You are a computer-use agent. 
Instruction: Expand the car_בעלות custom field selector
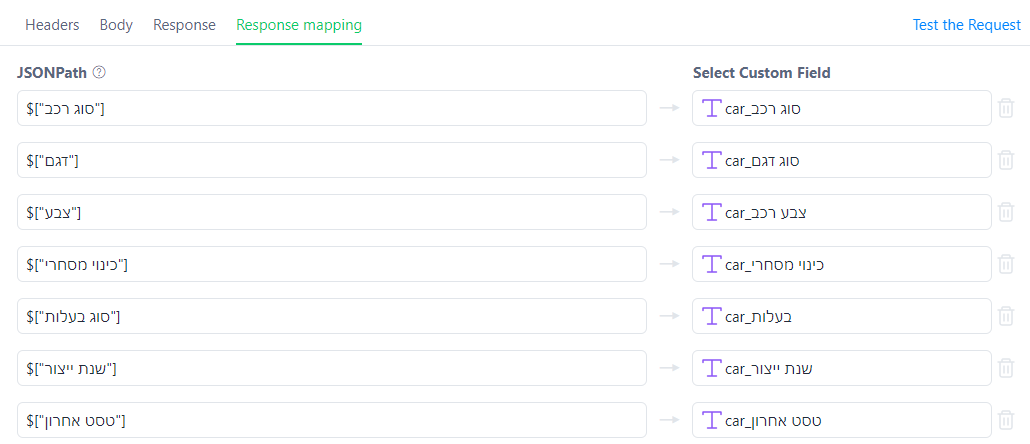pyautogui.click(x=841, y=316)
